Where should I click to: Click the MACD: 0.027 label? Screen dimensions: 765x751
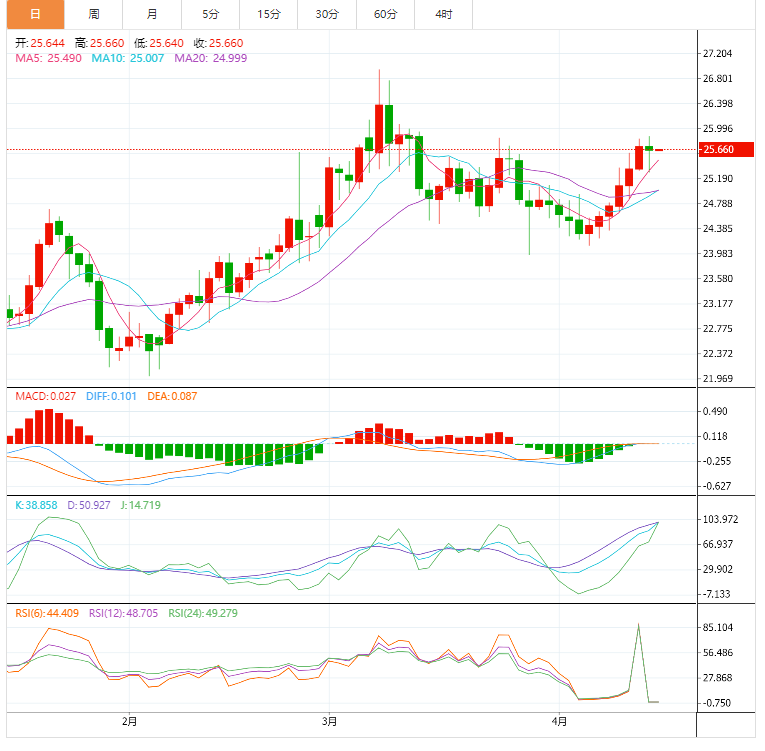pos(45,396)
